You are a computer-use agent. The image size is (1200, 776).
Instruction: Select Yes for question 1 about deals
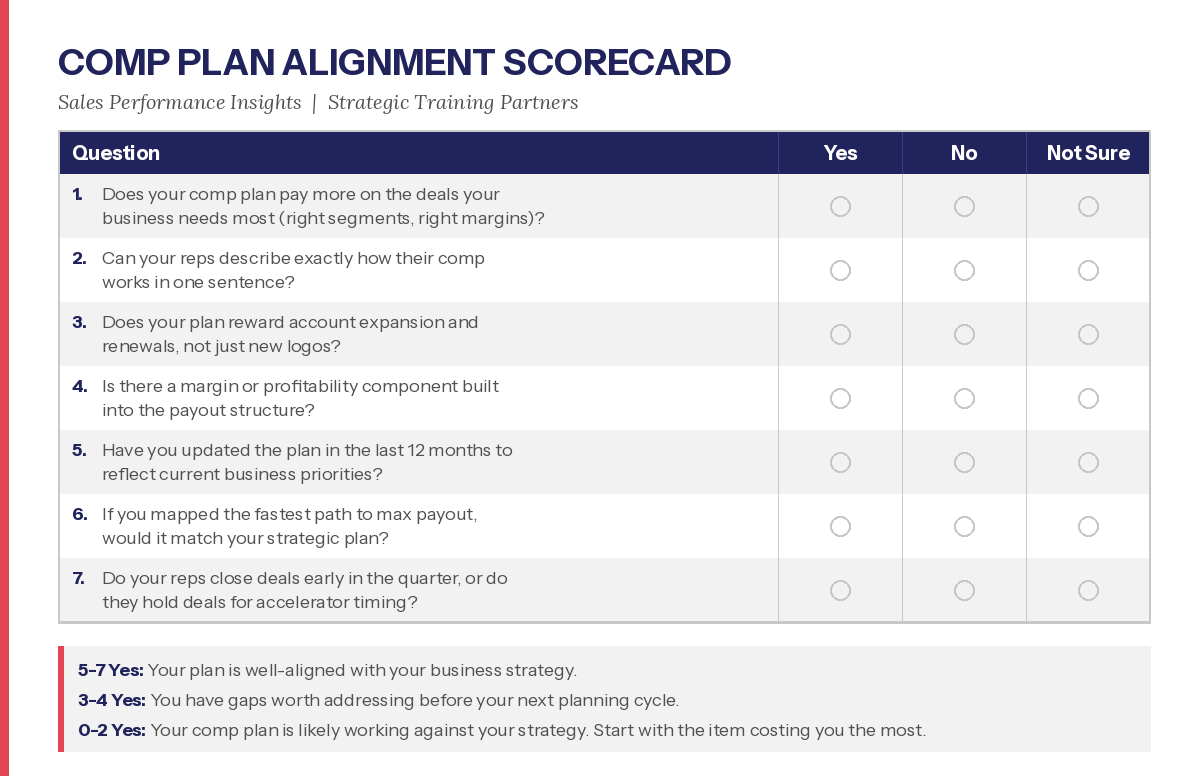(x=840, y=206)
